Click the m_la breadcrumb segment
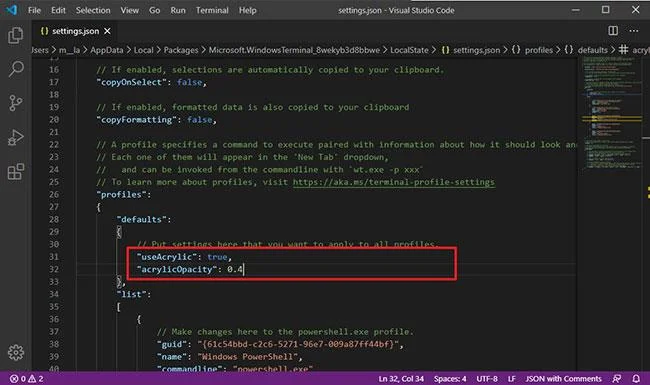 (69, 50)
